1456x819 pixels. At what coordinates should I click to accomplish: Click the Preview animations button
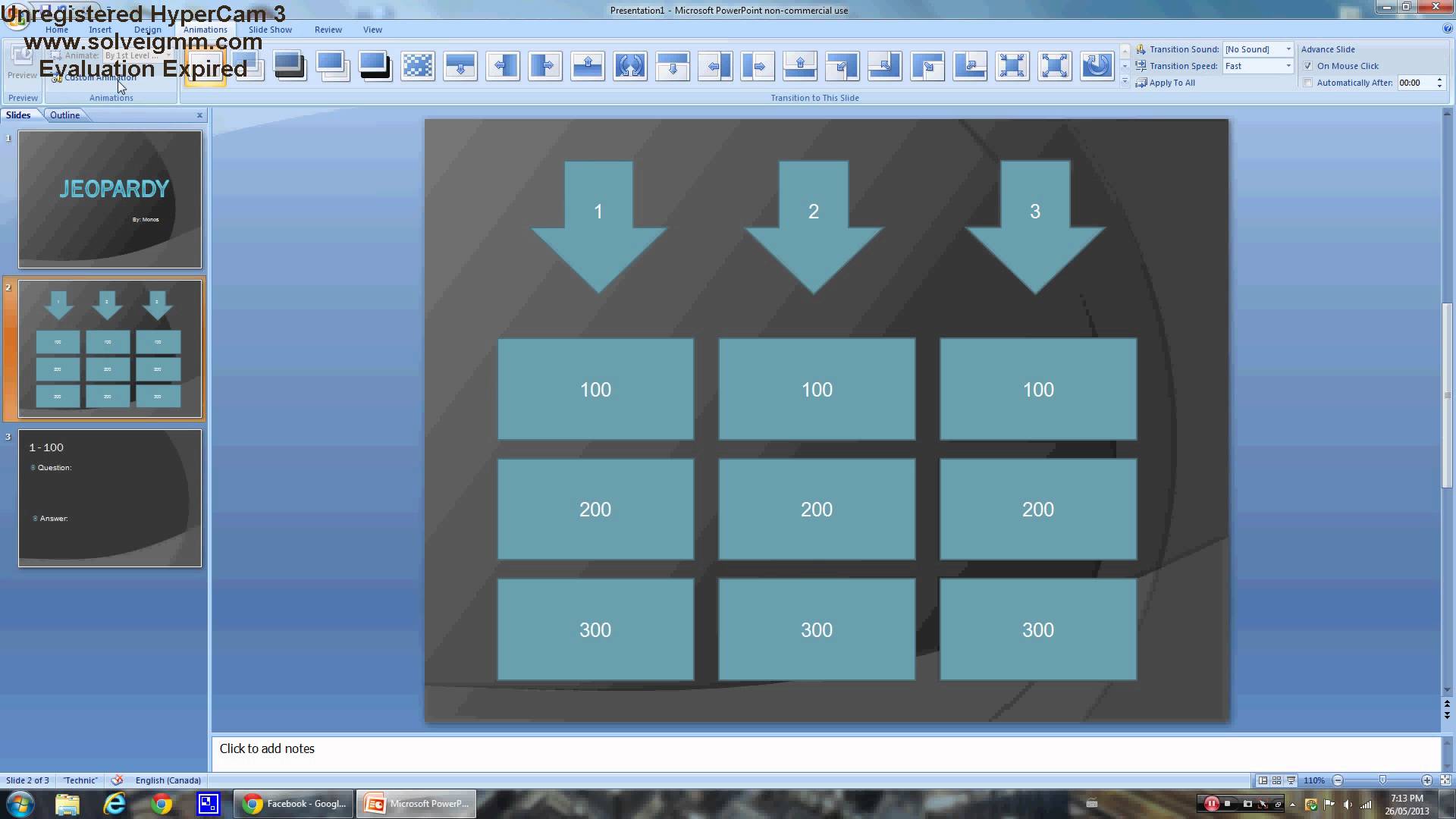pos(22,62)
